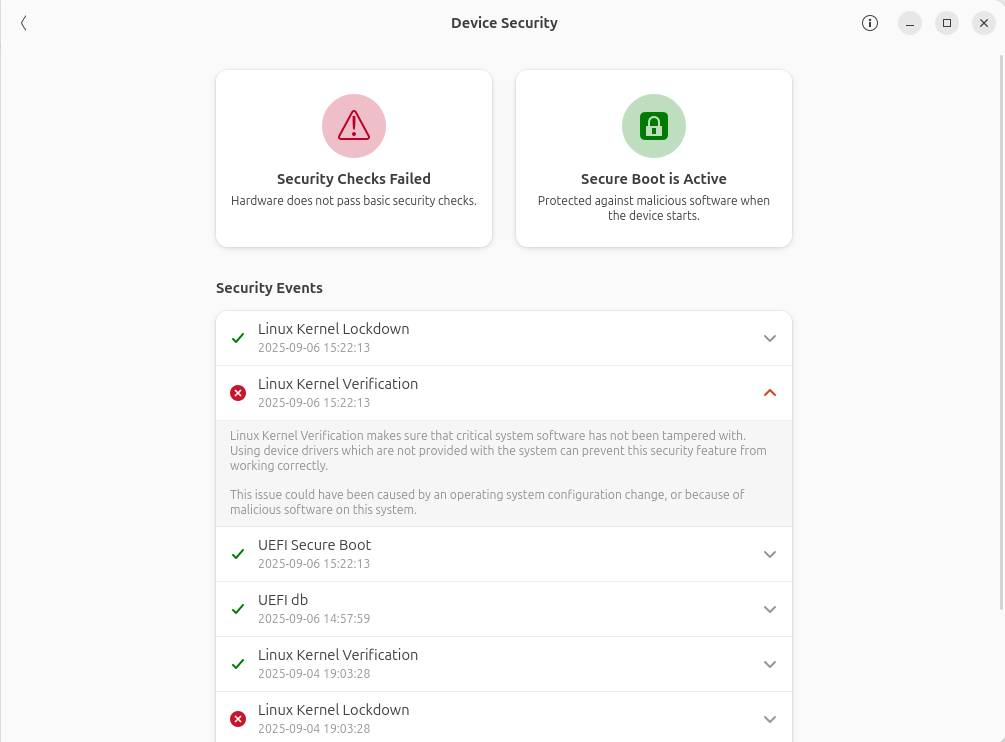1005x742 pixels.
Task: Click green checkmark beside UEFI Secure Boot
Action: [238, 554]
